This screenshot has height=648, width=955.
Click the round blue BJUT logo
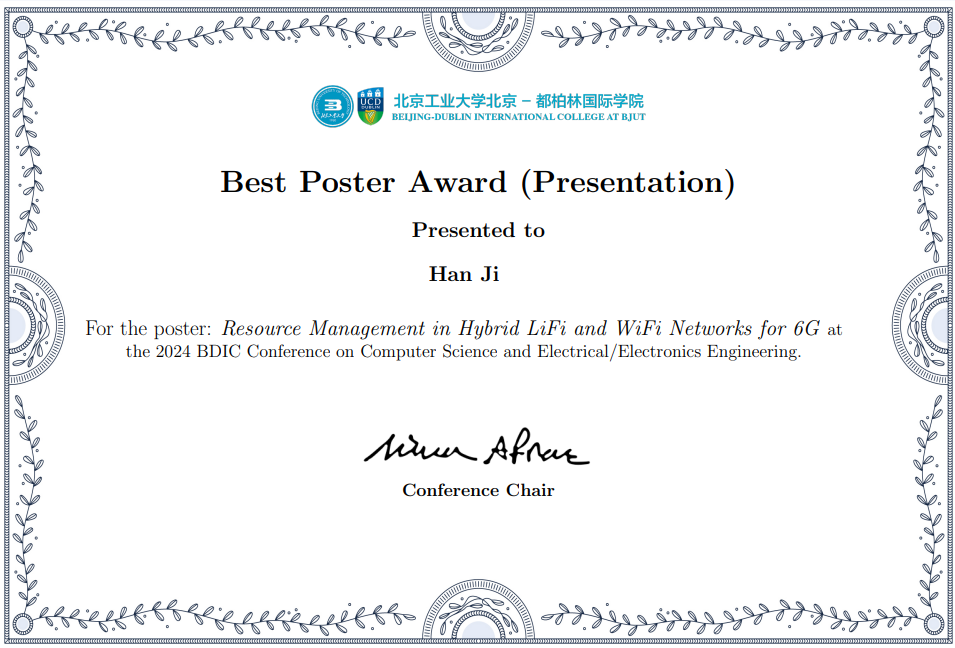point(332,107)
